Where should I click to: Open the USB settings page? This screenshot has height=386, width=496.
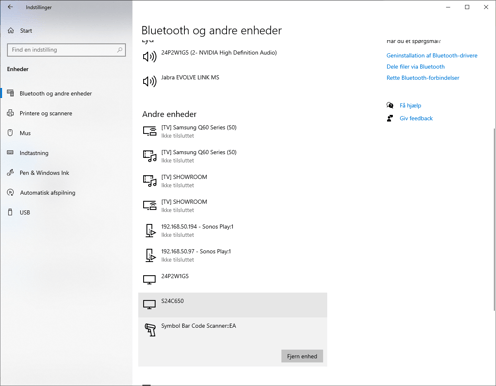[x=25, y=212]
